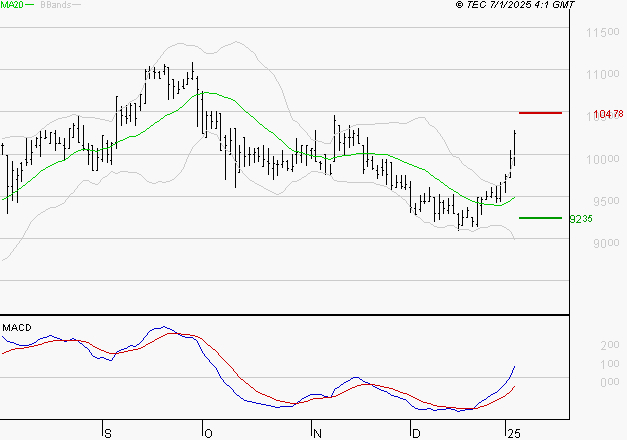
Task: Click the BBands legend label
Action: pos(56,5)
